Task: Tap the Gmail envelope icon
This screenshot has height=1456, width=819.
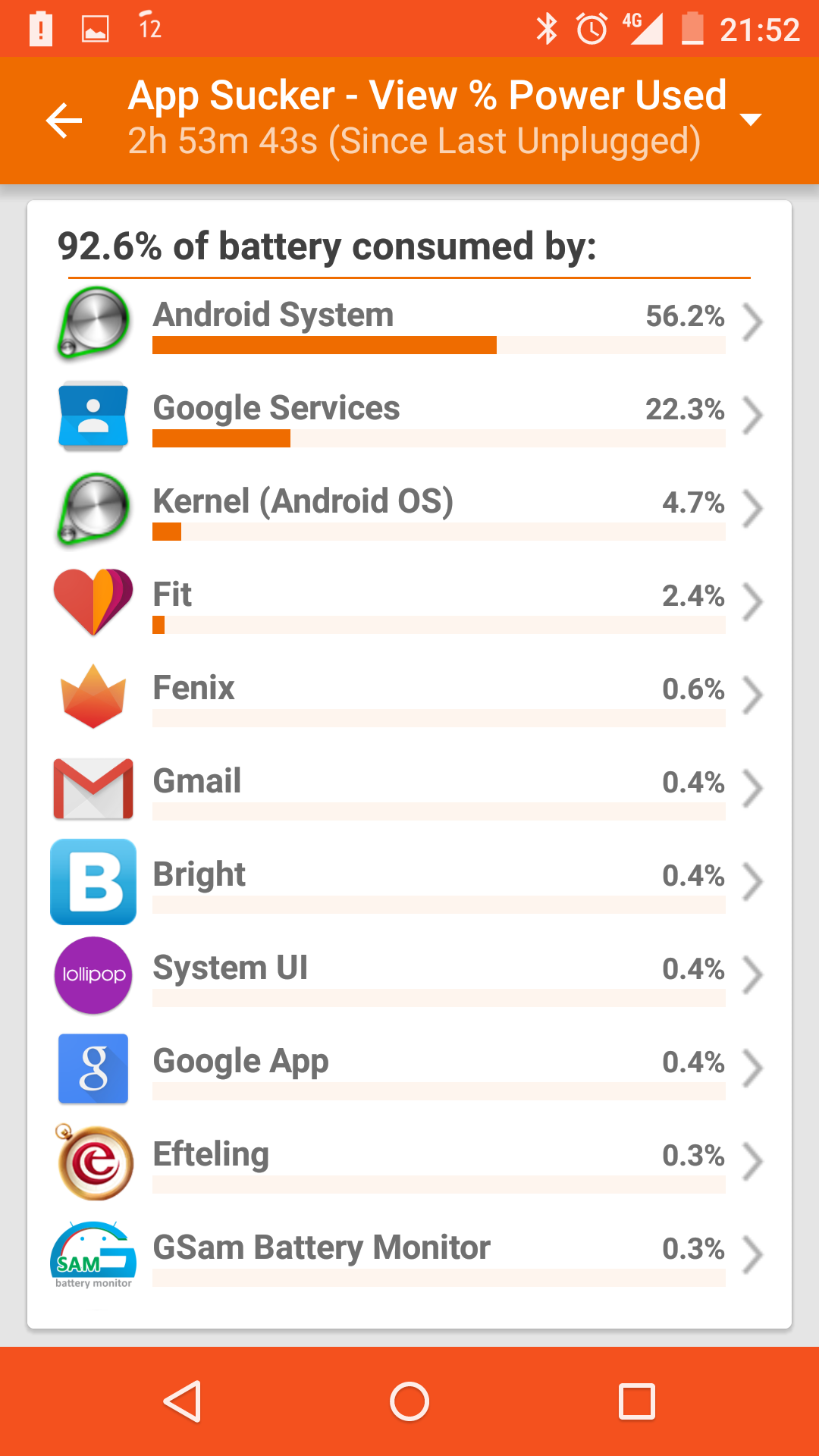Action: (93, 789)
